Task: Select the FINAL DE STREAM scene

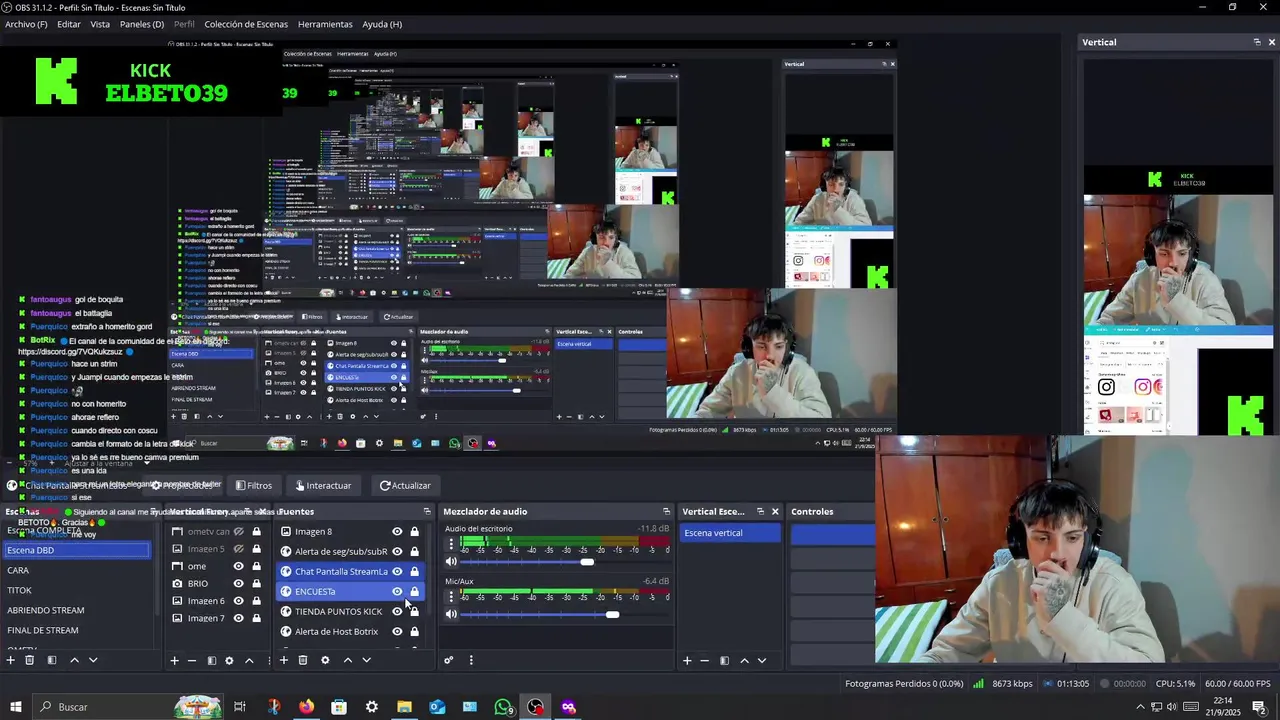Action: coord(78,630)
